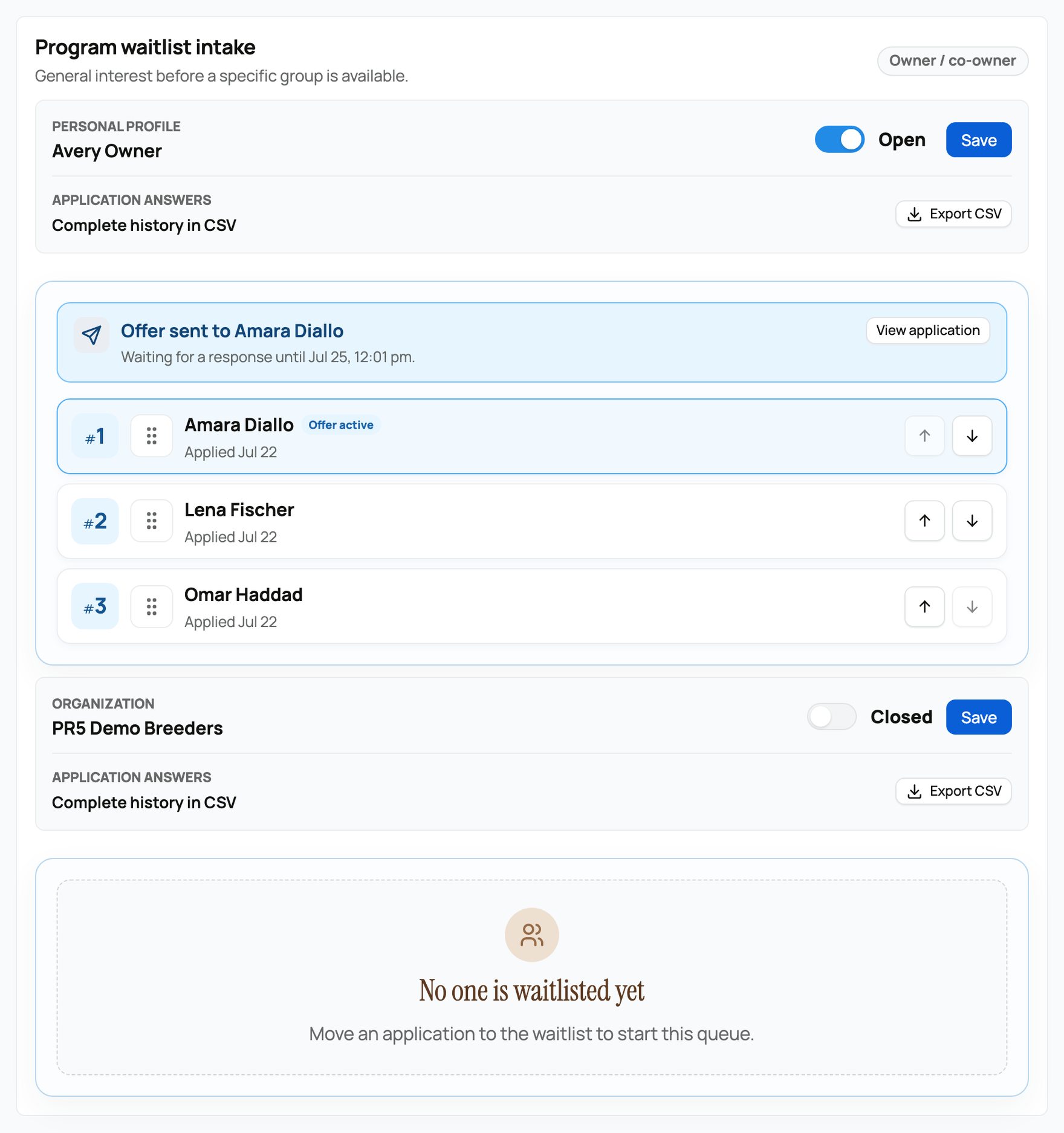1064x1133 pixels.
Task: Move Lena Fischer down in queue
Action: click(972, 521)
